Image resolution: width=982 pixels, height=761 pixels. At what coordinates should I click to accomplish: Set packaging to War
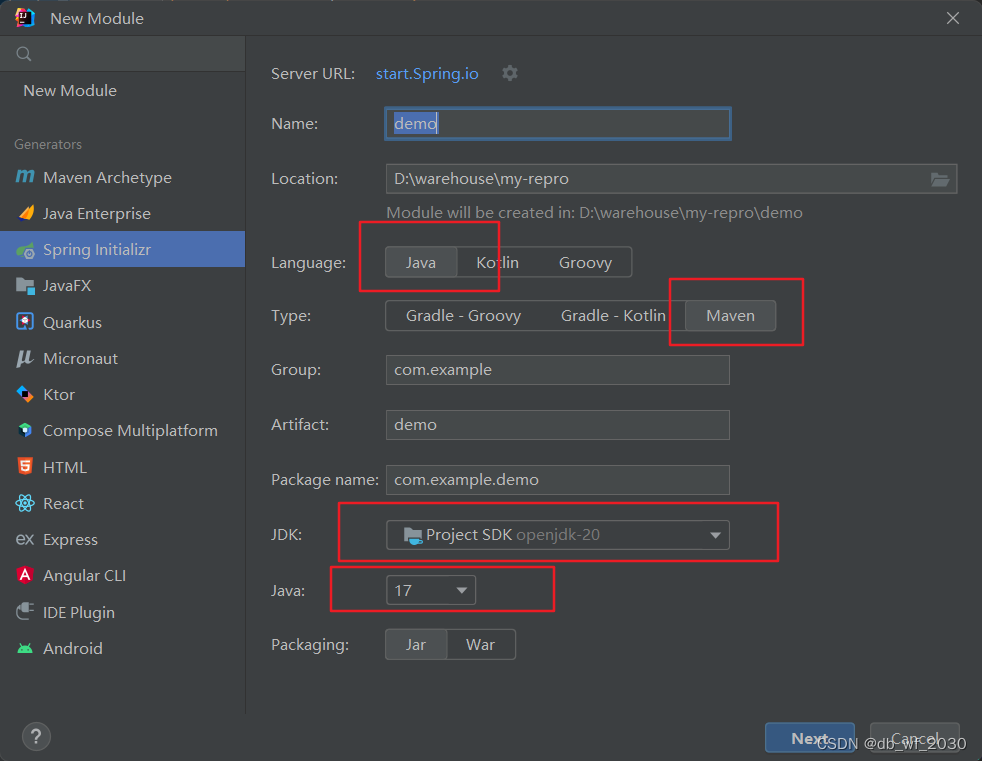480,645
